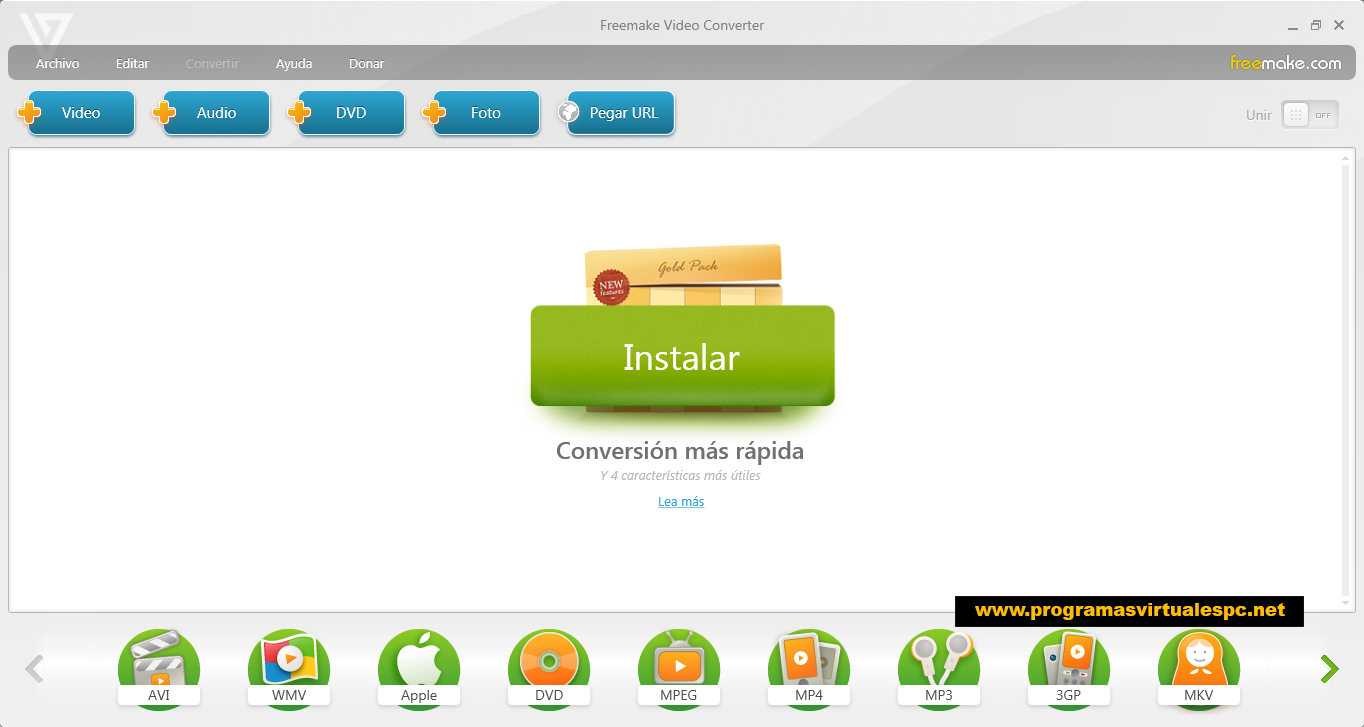Click the Gold Pack card image
This screenshot has height=727, width=1364.
pyautogui.click(x=683, y=275)
